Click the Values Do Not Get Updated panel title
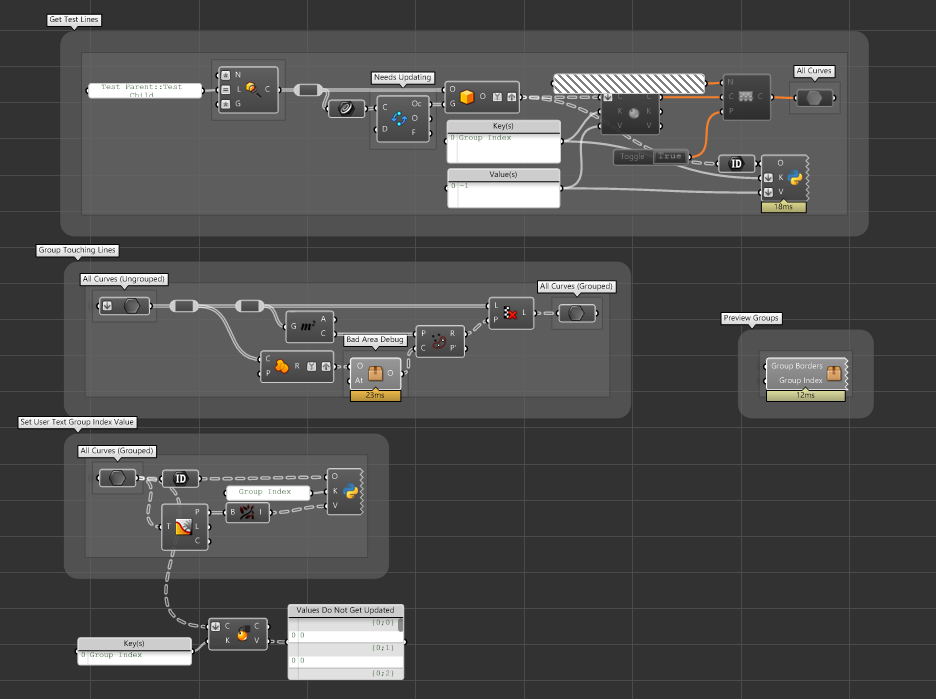936x699 pixels. pyautogui.click(x=346, y=610)
